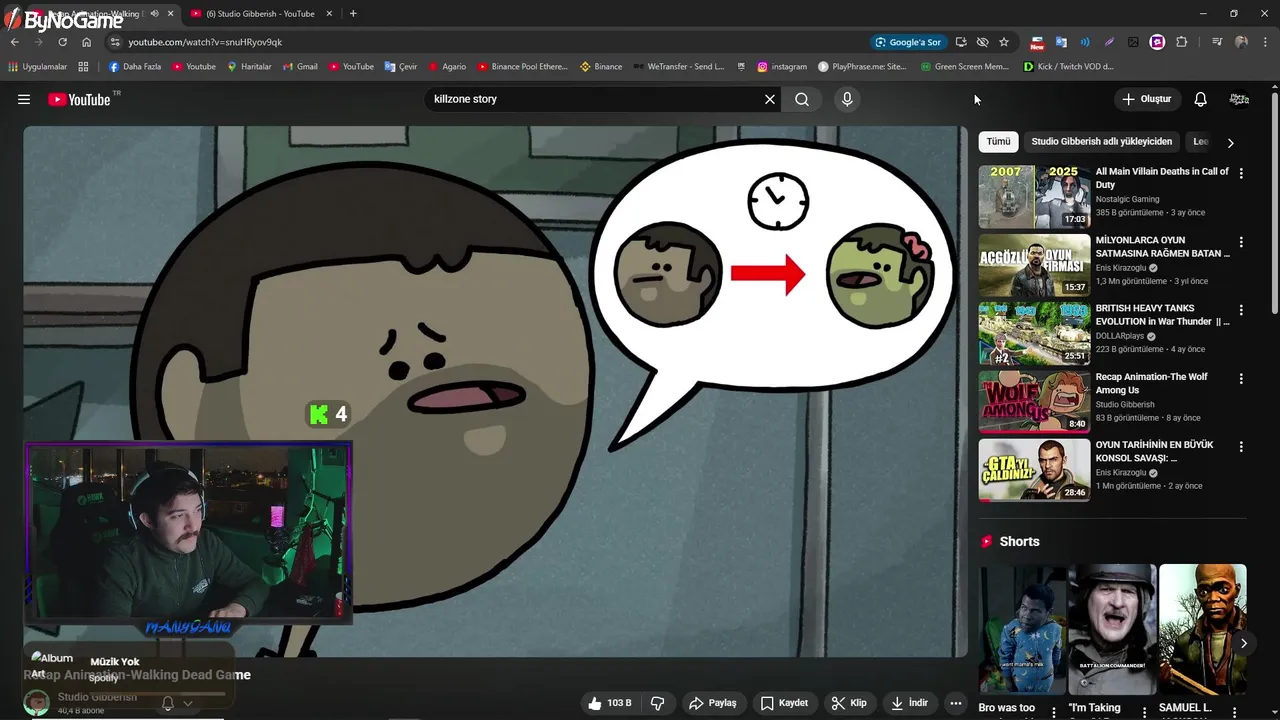Open YouTube notifications bell
1280x720 pixels.
pos(1201,99)
